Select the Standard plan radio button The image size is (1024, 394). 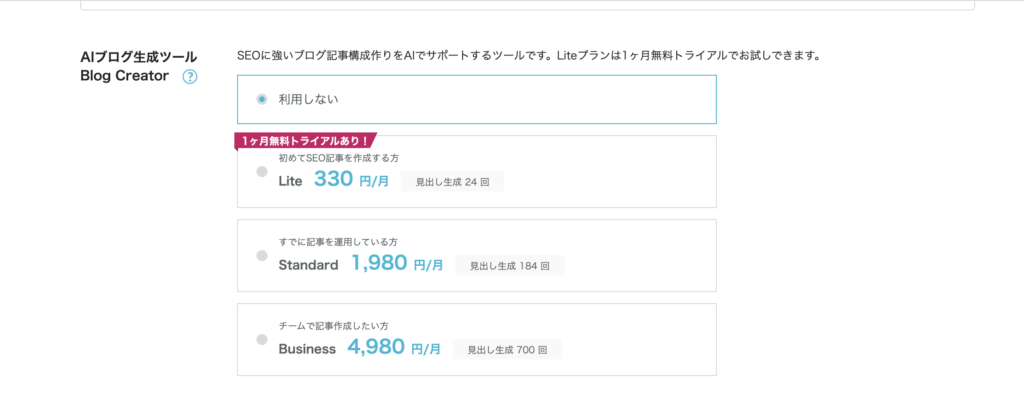(x=262, y=255)
